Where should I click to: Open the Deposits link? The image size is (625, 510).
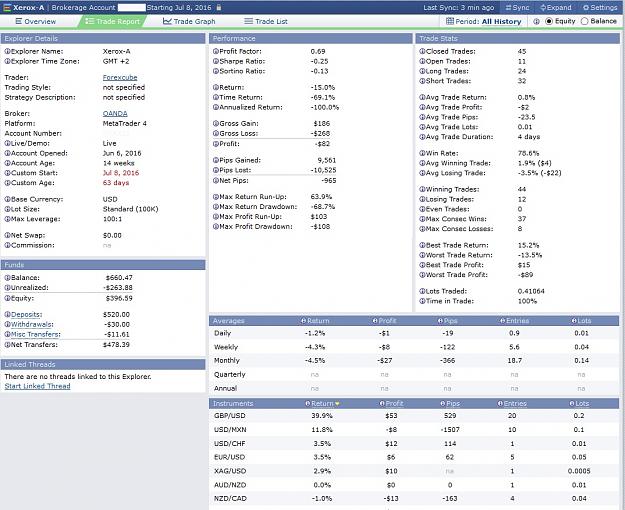click(x=26, y=315)
